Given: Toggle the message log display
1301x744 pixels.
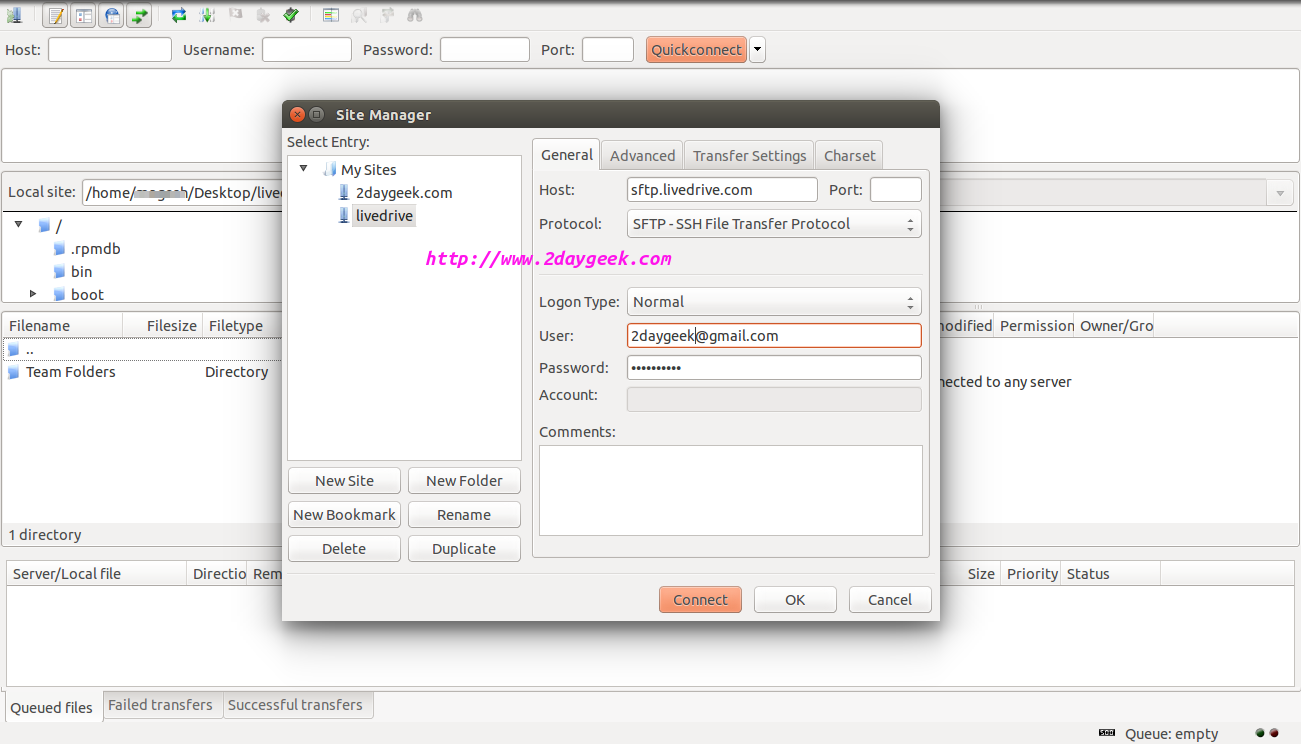Looking at the screenshot, I should point(56,15).
